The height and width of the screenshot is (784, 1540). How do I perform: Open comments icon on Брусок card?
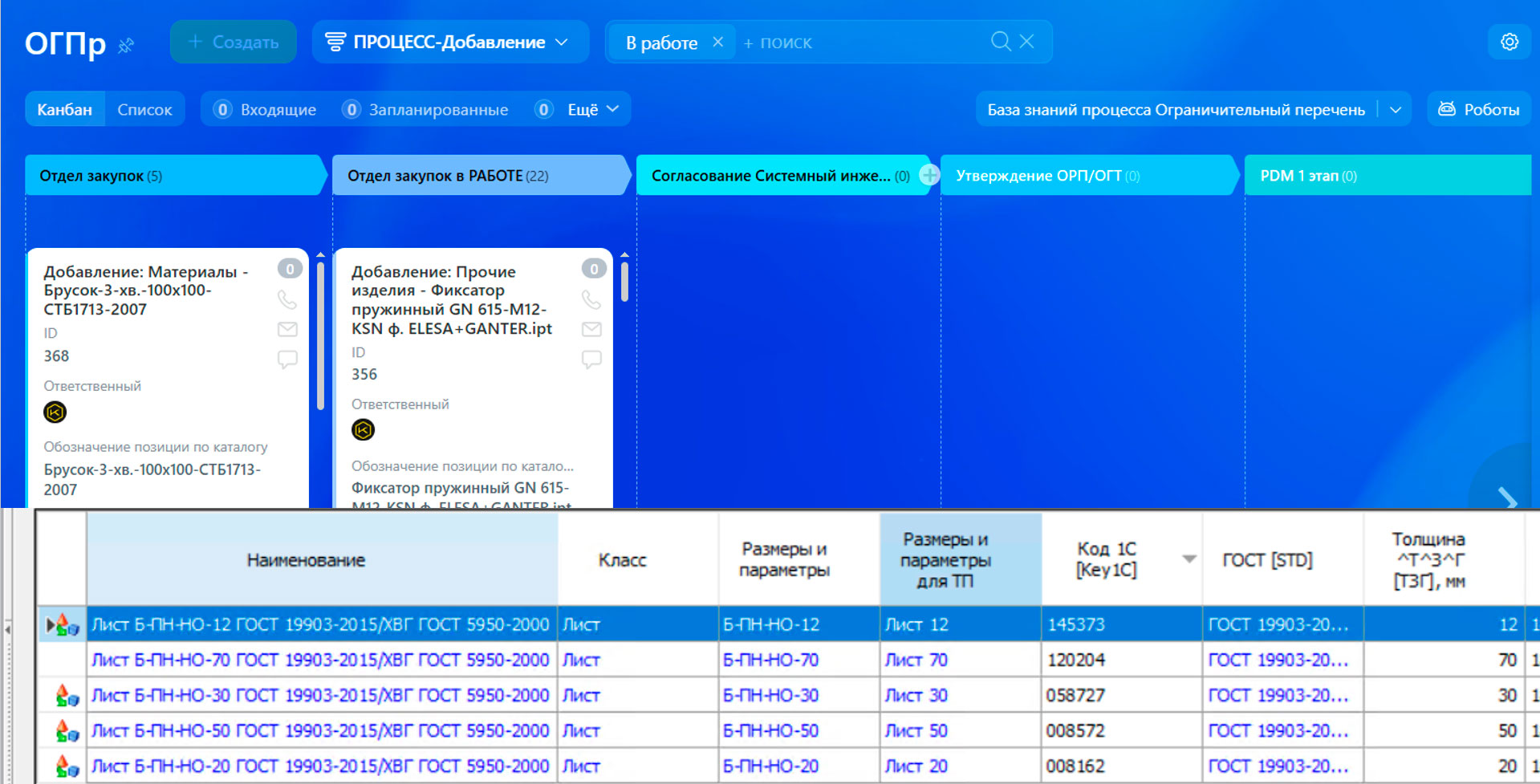287,359
